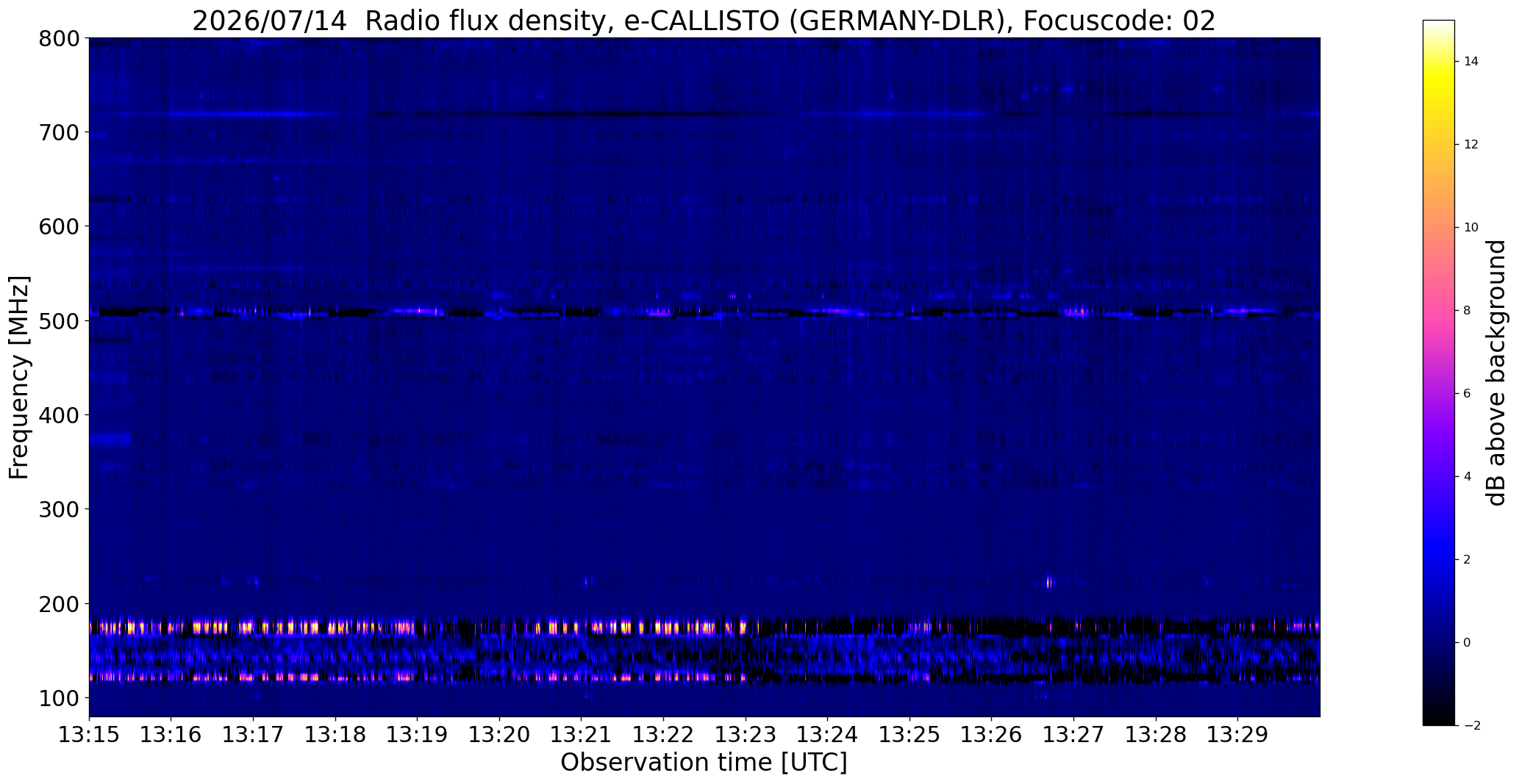The height and width of the screenshot is (784, 1519).
Task: Click the 800 frequency tick label
Action: pyautogui.click(x=59, y=38)
